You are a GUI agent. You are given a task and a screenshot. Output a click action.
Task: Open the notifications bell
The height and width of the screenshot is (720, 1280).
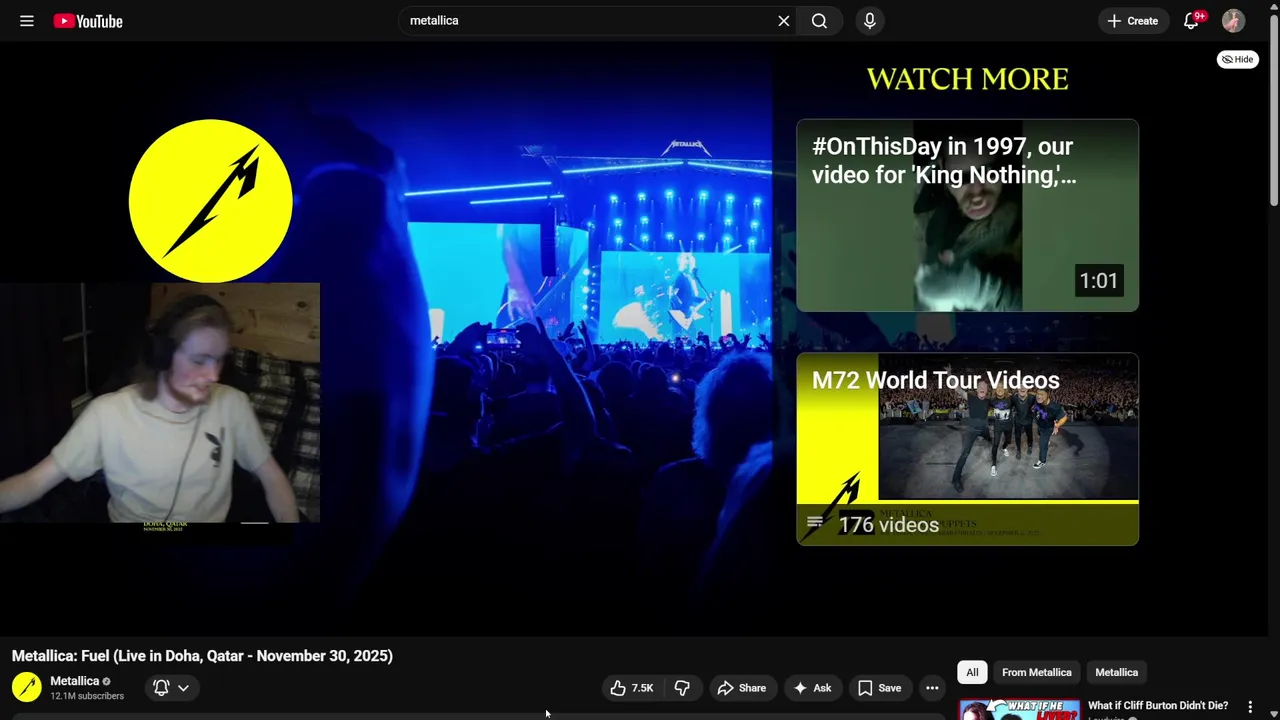click(1191, 21)
